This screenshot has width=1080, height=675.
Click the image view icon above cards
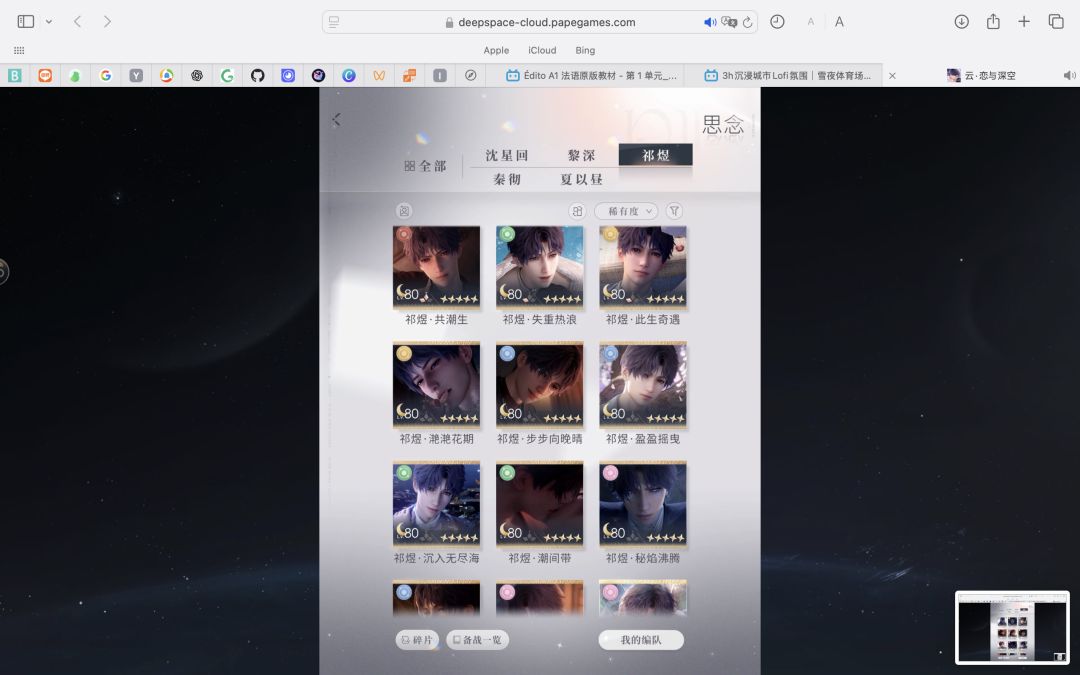(x=404, y=211)
